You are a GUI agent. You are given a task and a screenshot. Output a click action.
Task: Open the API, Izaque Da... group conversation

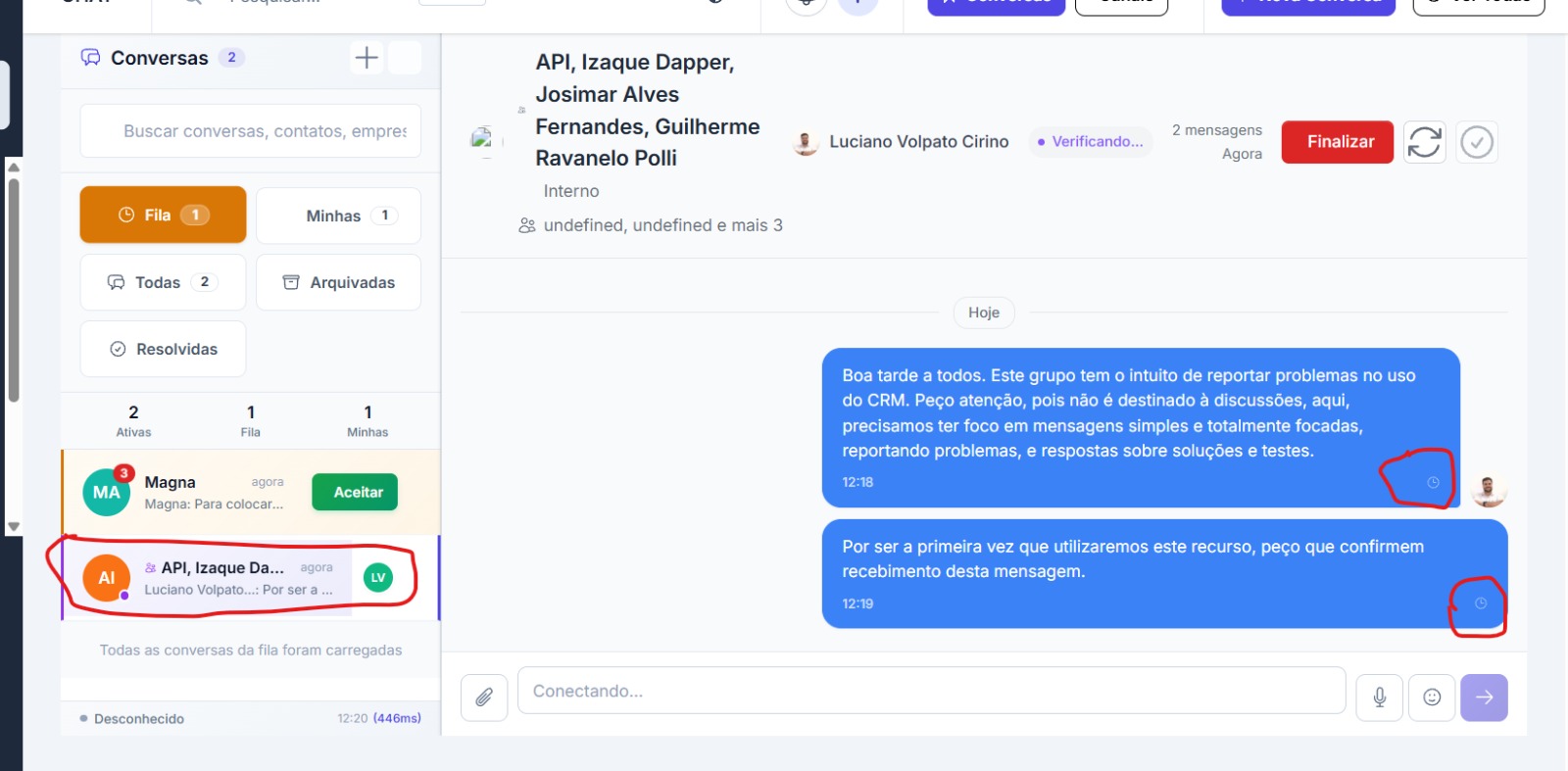tap(225, 578)
